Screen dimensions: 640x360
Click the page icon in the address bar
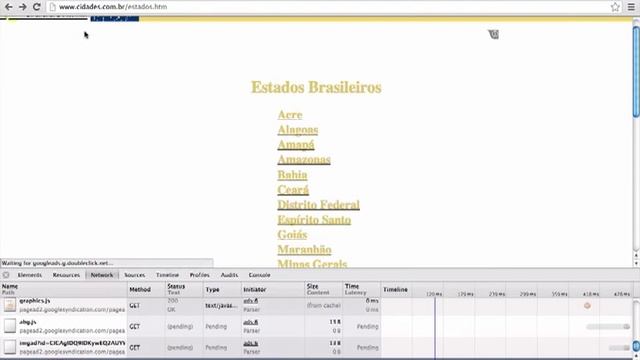pyautogui.click(x=52, y=7)
